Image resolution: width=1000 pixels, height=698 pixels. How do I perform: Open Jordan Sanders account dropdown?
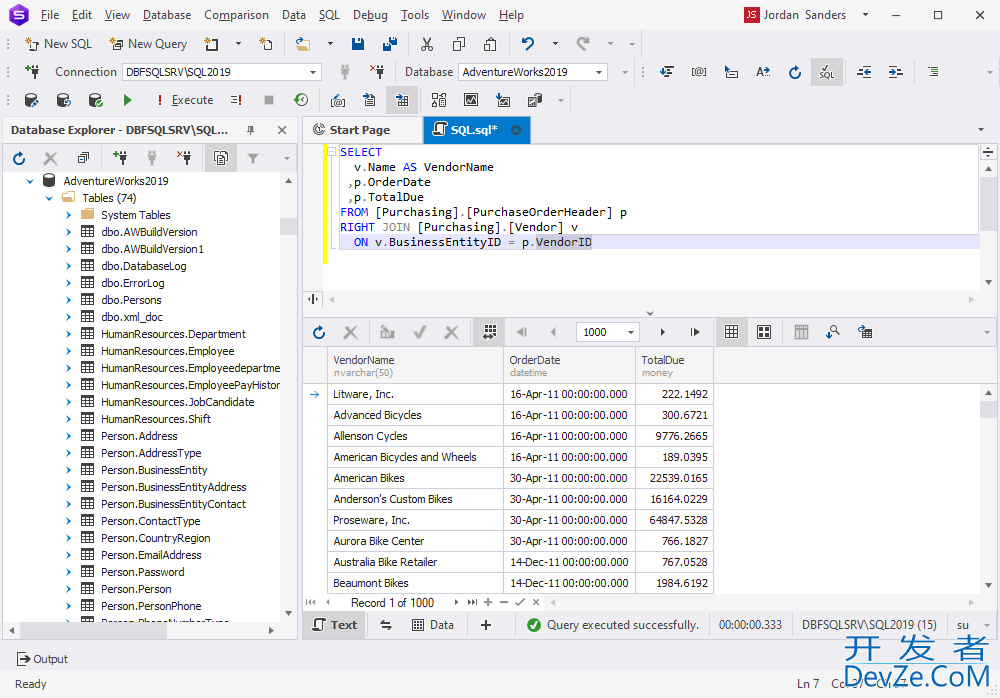[x=865, y=15]
